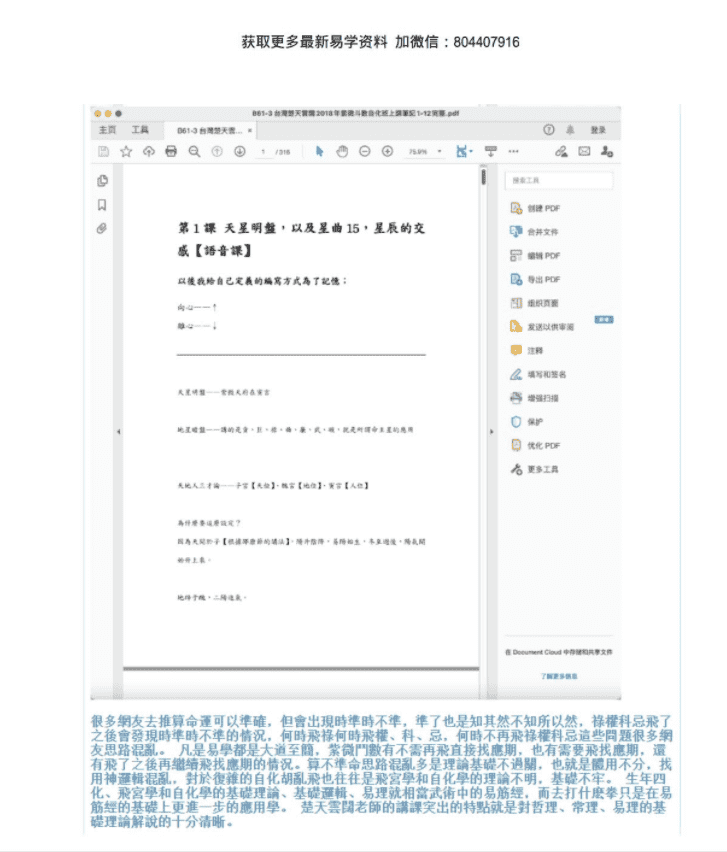Star the document as favorite

click(126, 151)
